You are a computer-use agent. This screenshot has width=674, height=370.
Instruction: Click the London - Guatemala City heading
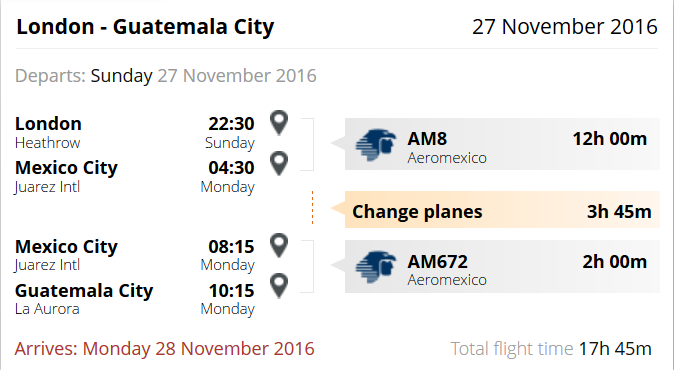point(145,27)
